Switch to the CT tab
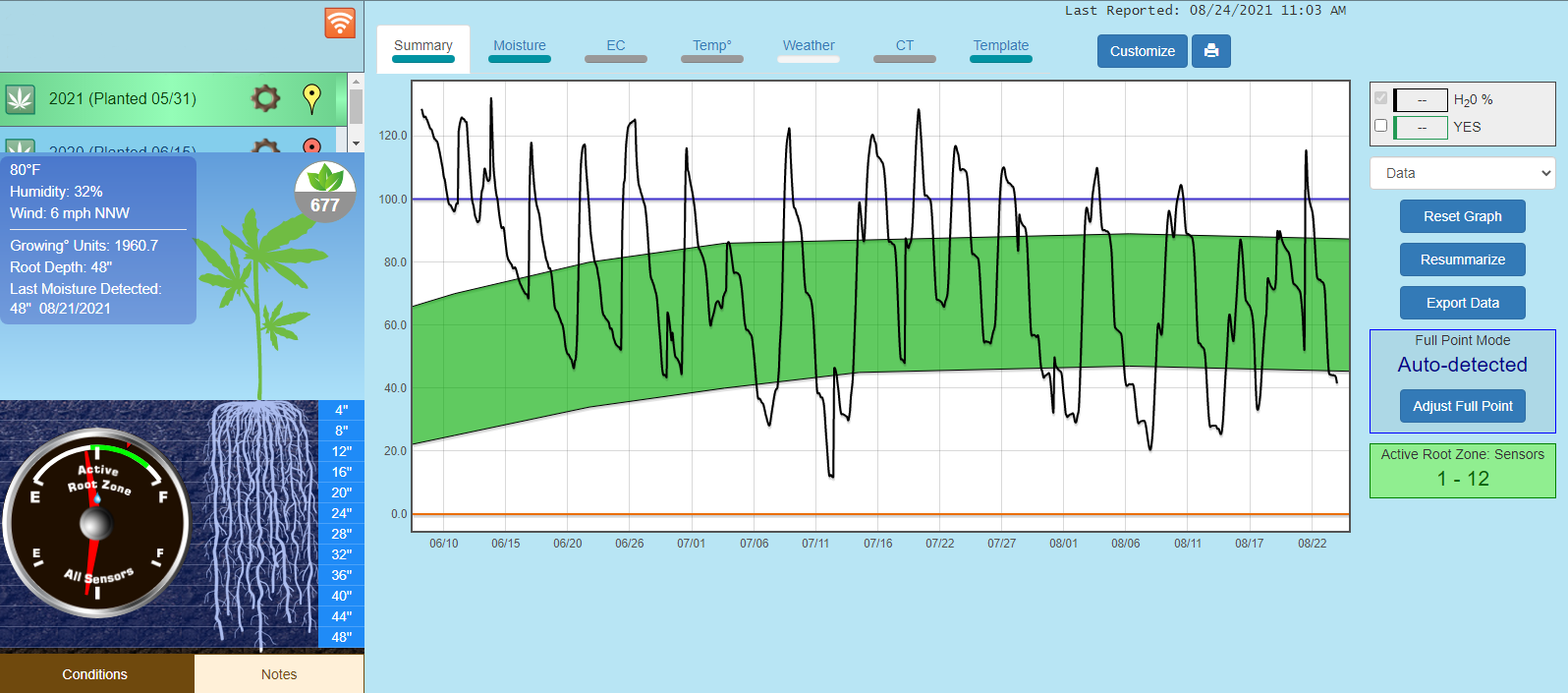The height and width of the screenshot is (693, 1568). 905,49
